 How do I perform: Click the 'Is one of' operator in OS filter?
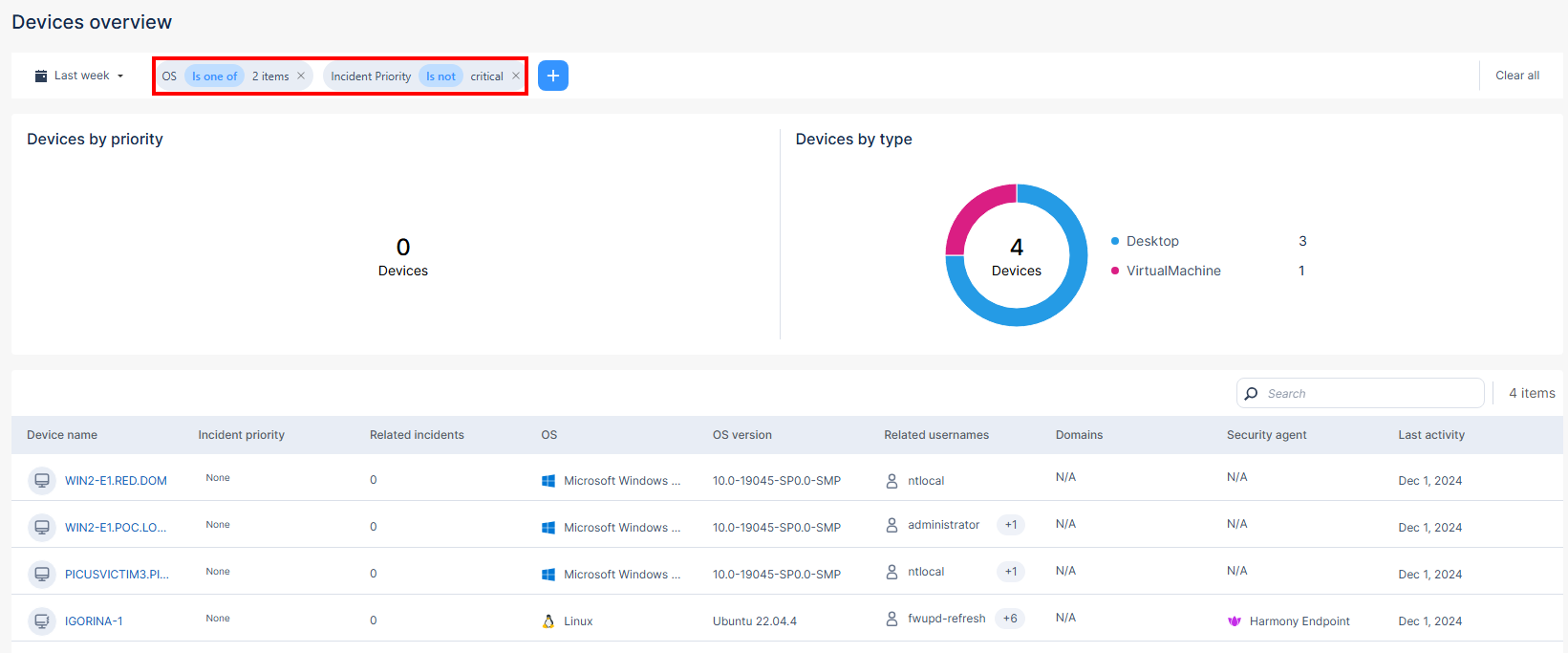point(214,76)
